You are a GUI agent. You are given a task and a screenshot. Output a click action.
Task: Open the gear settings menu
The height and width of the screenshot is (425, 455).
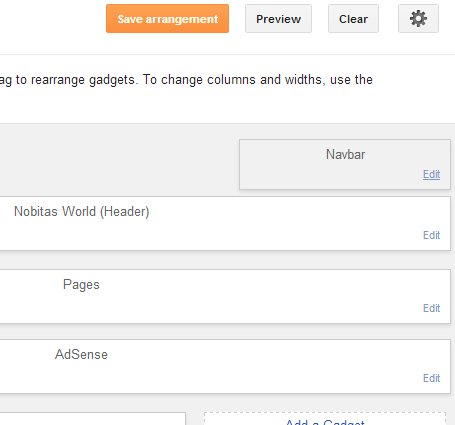pos(418,19)
